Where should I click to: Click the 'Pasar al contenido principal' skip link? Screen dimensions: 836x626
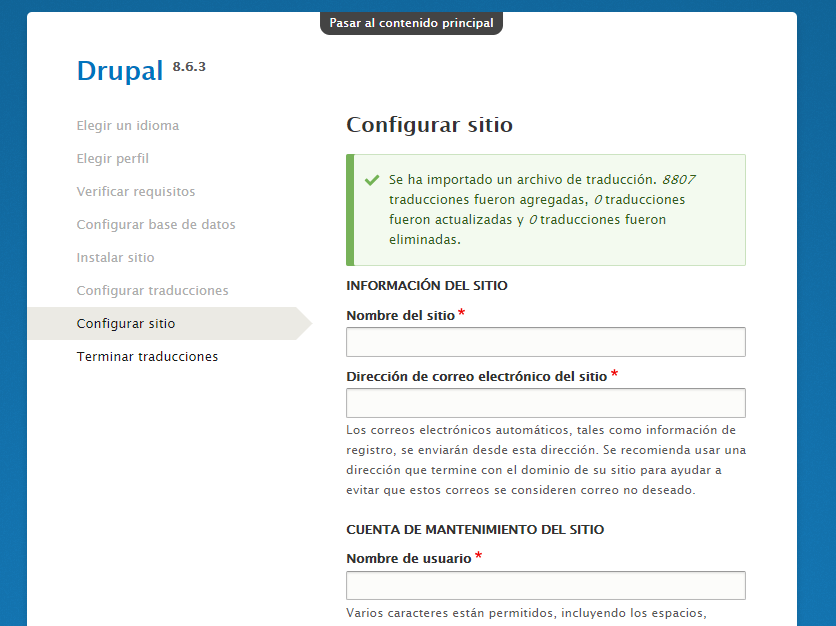pyautogui.click(x=411, y=23)
